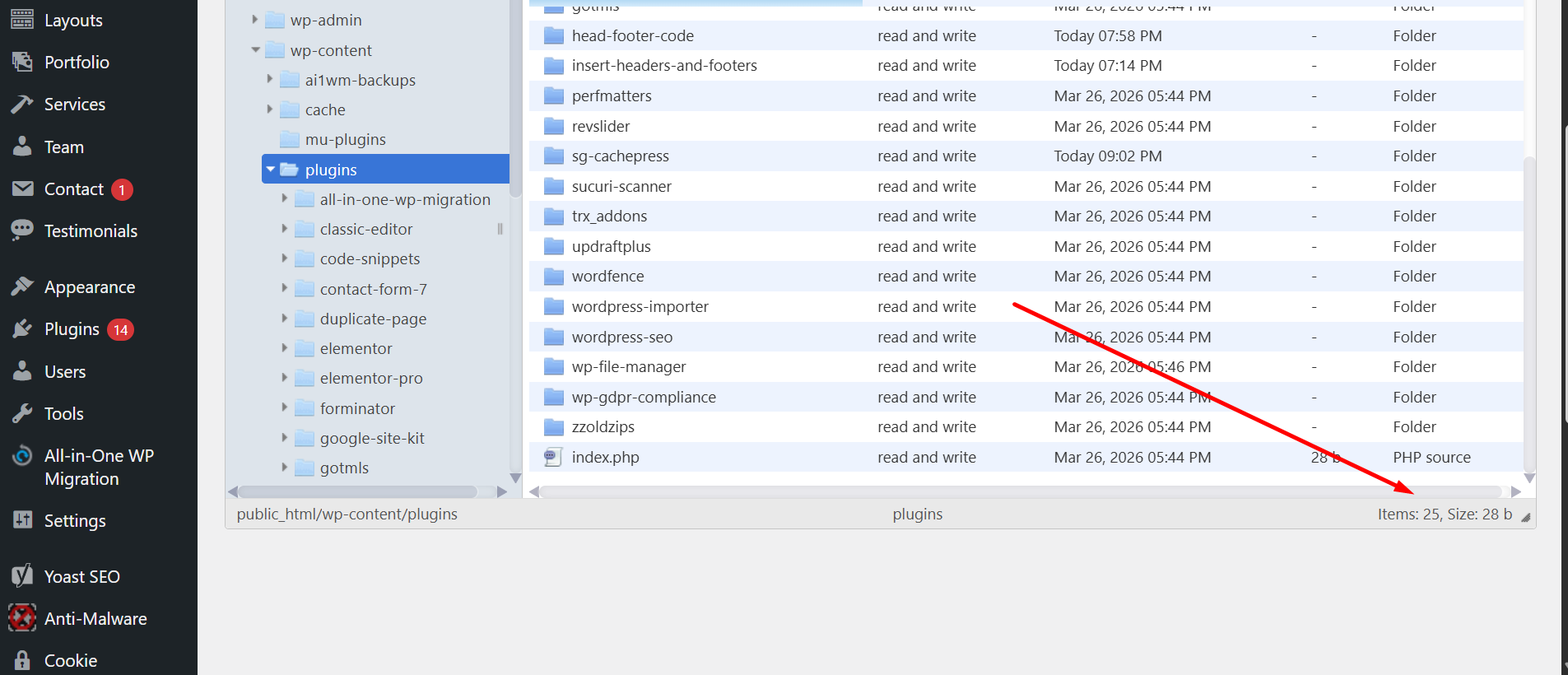
Task: Expand the ai1wm-backups tree node
Action: (269, 79)
